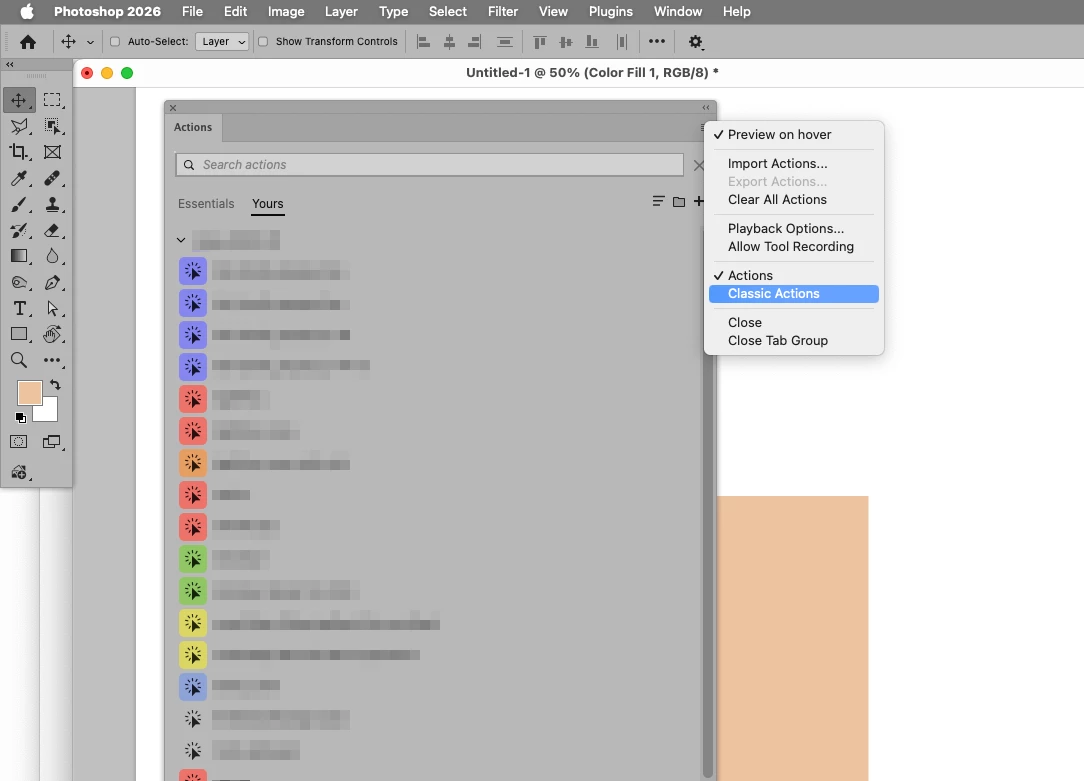Enable the Auto-Select checkbox
Image resolution: width=1084 pixels, height=781 pixels.
(115, 41)
